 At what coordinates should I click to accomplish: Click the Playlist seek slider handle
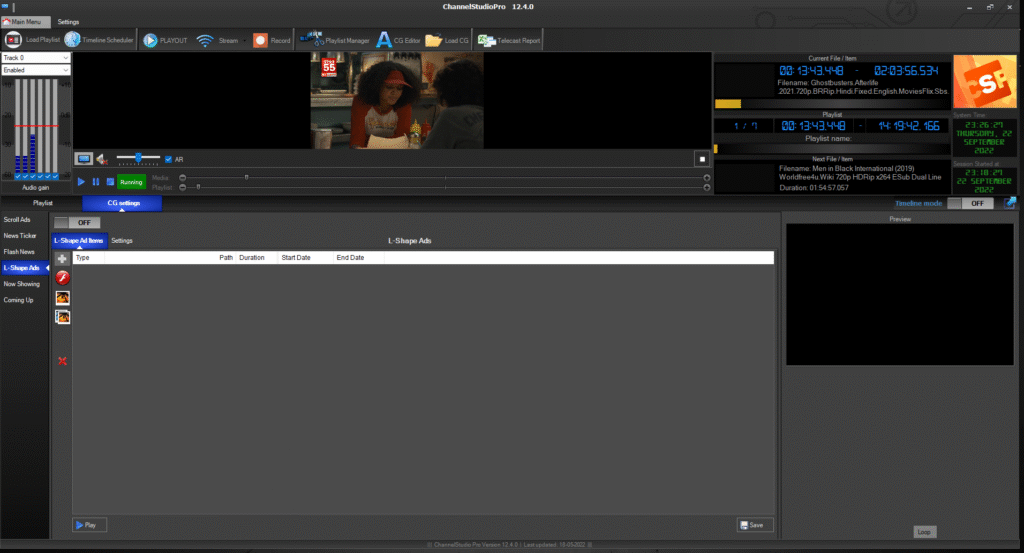[199, 187]
